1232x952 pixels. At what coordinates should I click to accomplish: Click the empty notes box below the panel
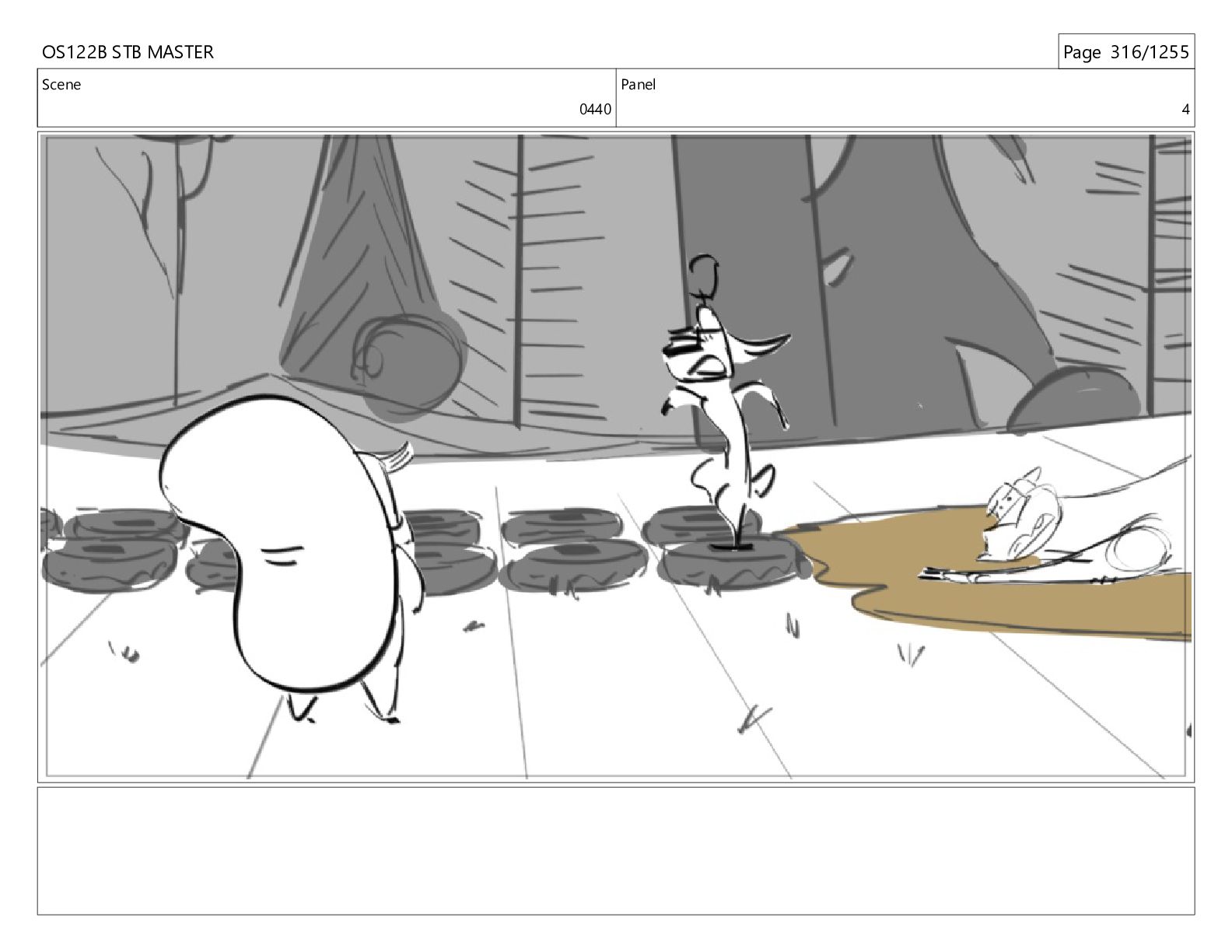(616, 851)
